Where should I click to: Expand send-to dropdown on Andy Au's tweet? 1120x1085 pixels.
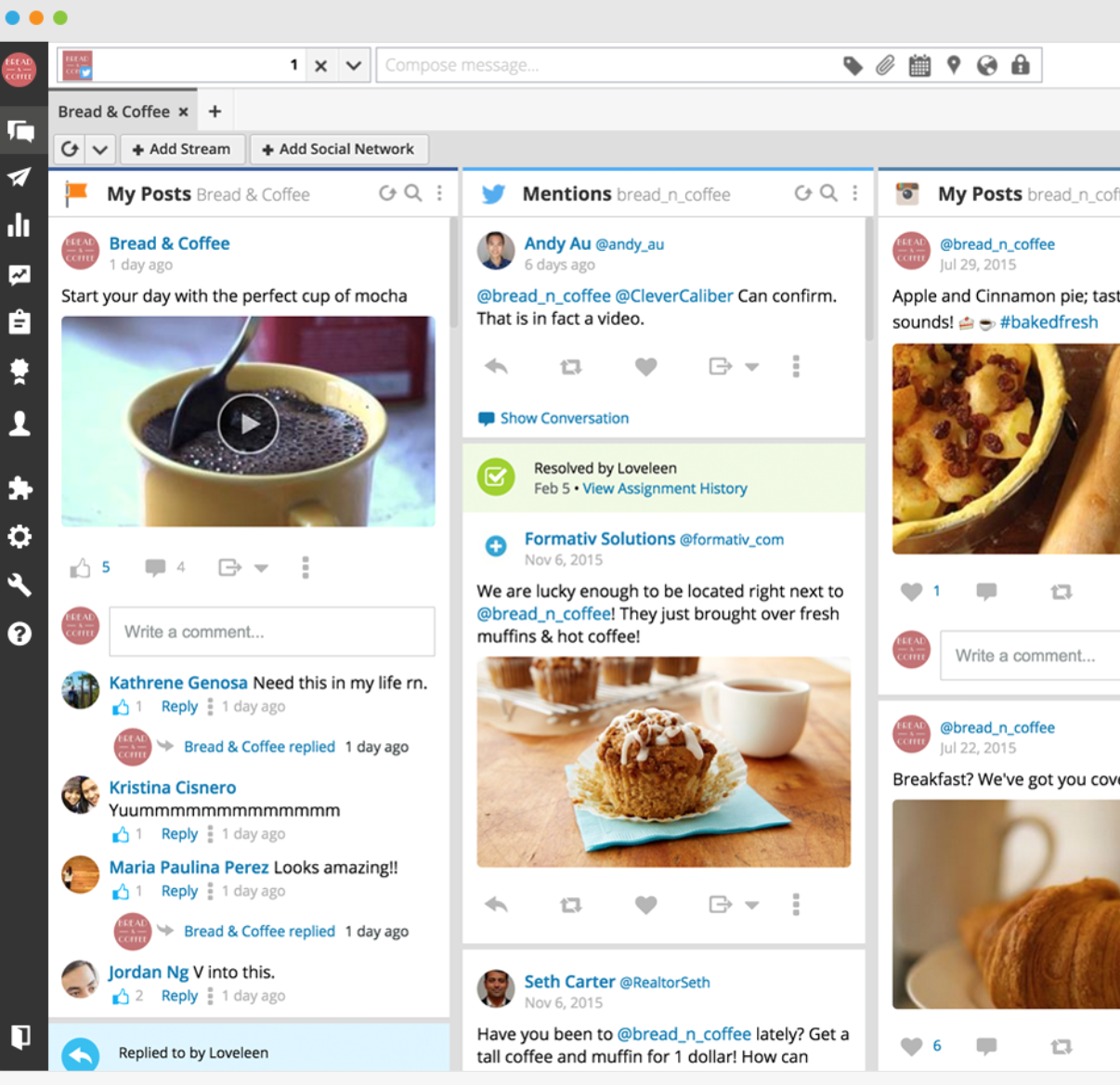tap(752, 367)
